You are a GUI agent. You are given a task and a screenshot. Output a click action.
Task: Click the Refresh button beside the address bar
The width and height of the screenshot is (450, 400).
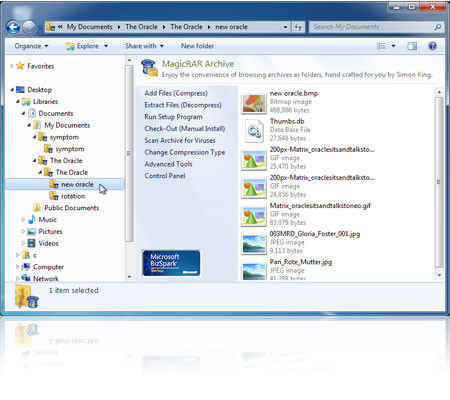[x=298, y=27]
